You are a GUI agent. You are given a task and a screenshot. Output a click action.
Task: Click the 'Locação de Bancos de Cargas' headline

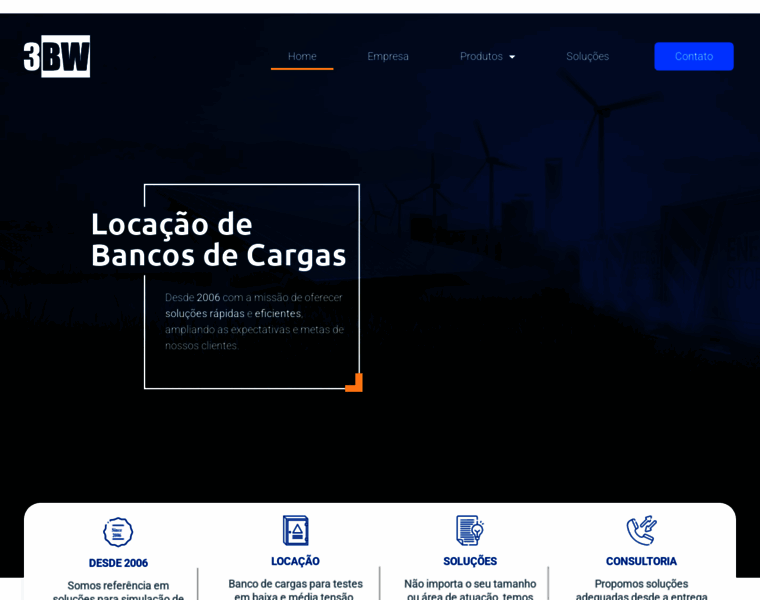pos(219,240)
